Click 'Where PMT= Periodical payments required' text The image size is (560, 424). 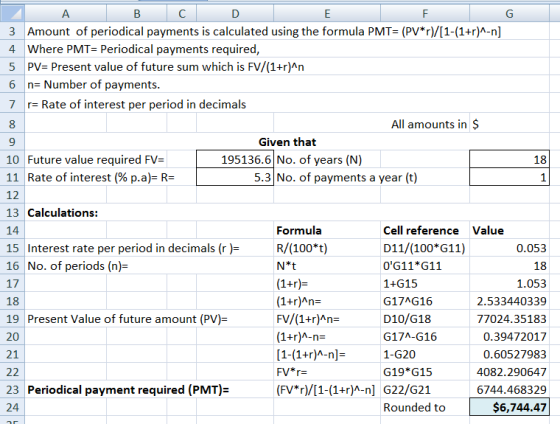click(x=144, y=49)
